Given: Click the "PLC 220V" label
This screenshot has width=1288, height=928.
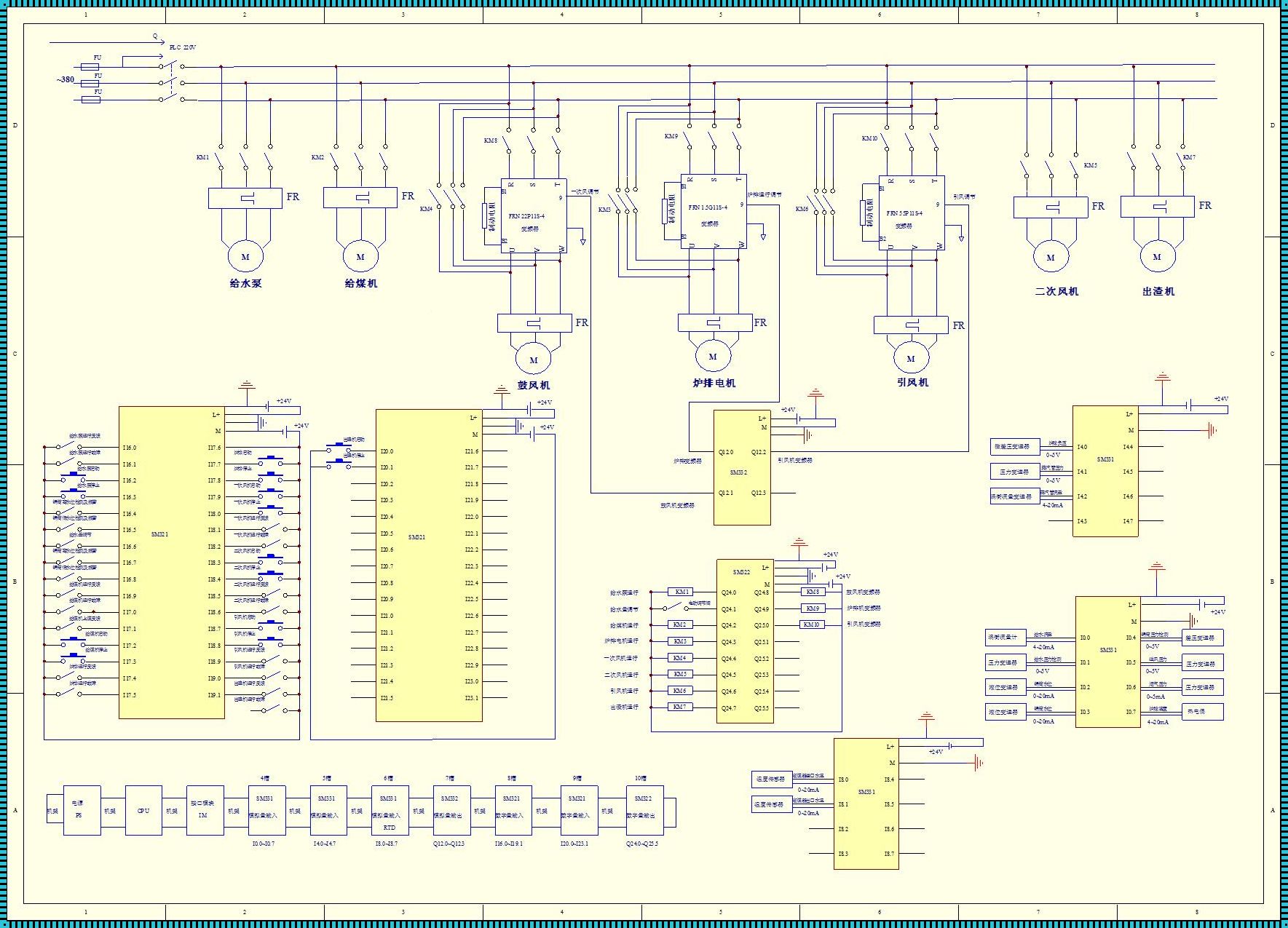Looking at the screenshot, I should (x=183, y=47).
